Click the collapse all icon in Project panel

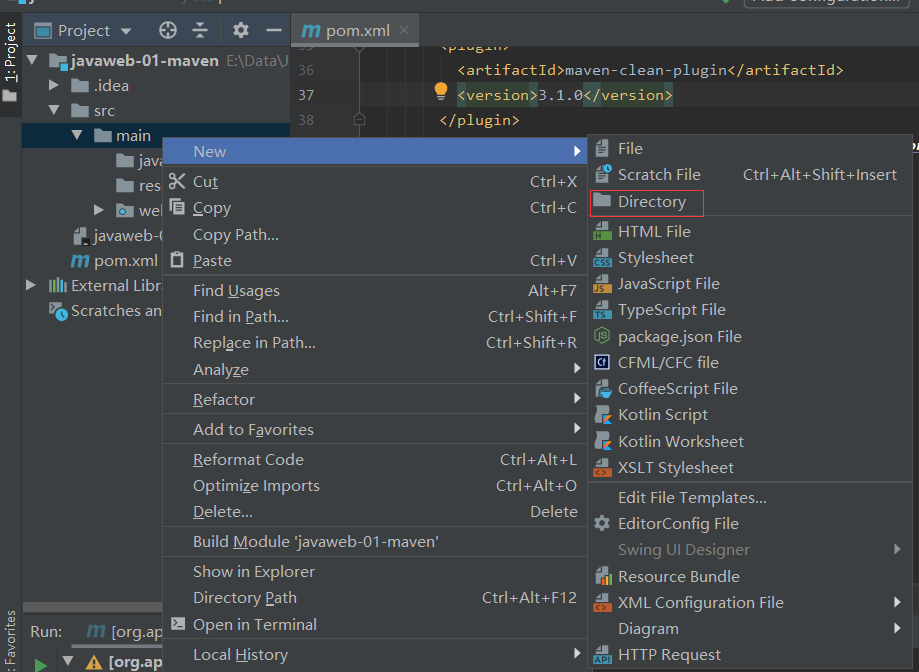[200, 30]
